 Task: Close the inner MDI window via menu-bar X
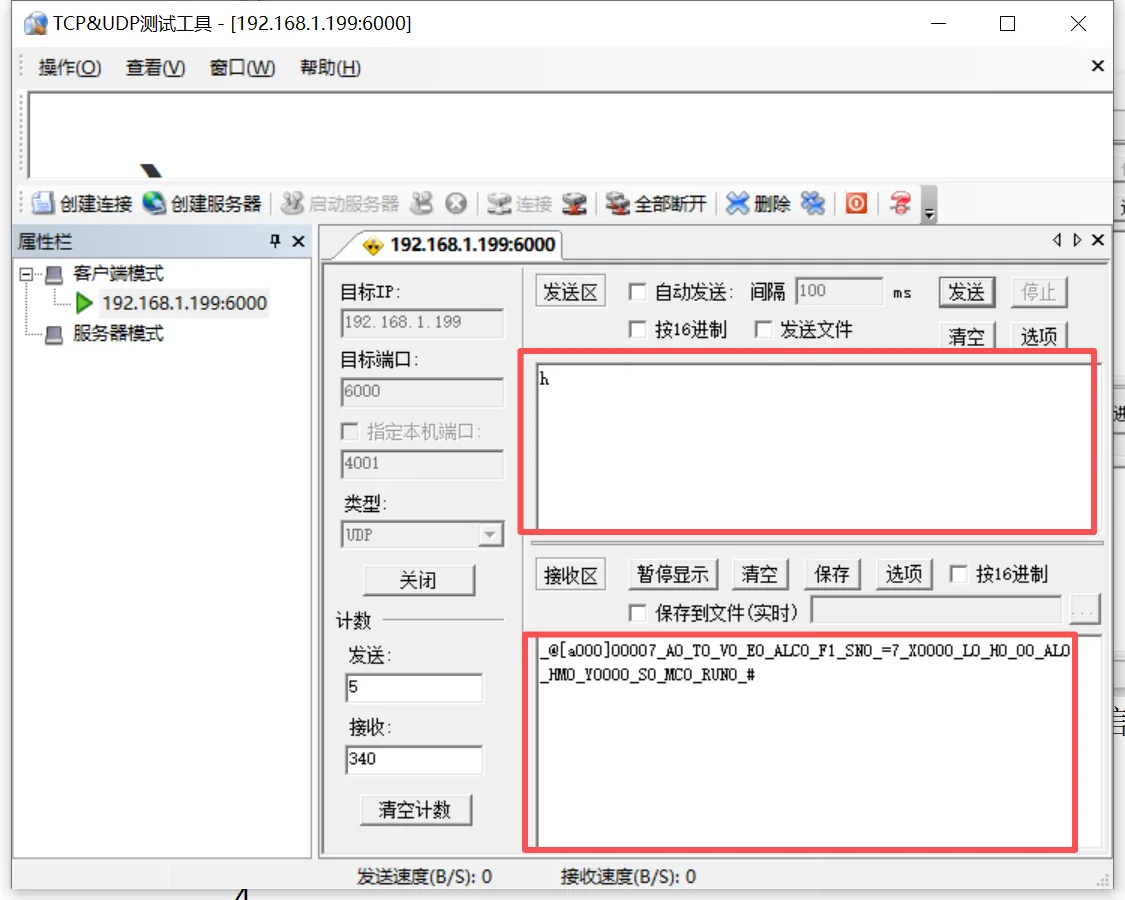click(x=1098, y=66)
